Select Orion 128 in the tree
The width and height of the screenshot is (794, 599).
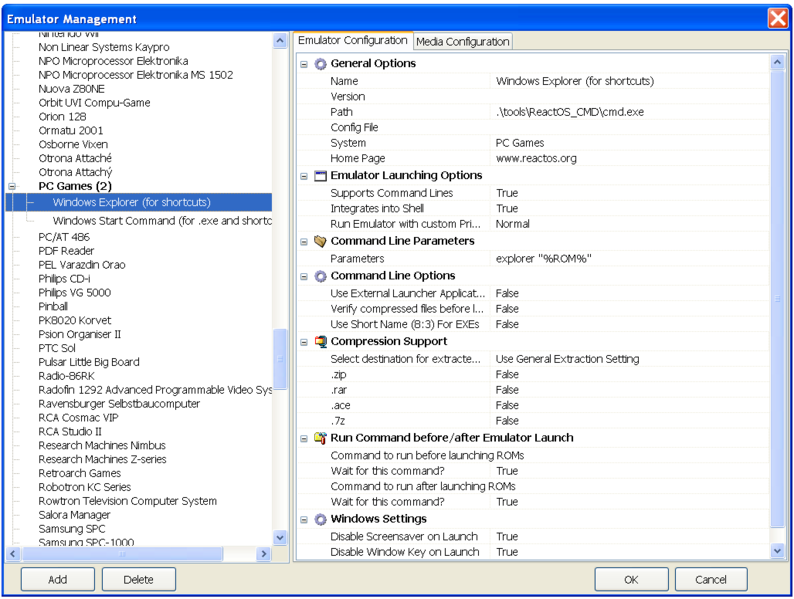(x=62, y=116)
